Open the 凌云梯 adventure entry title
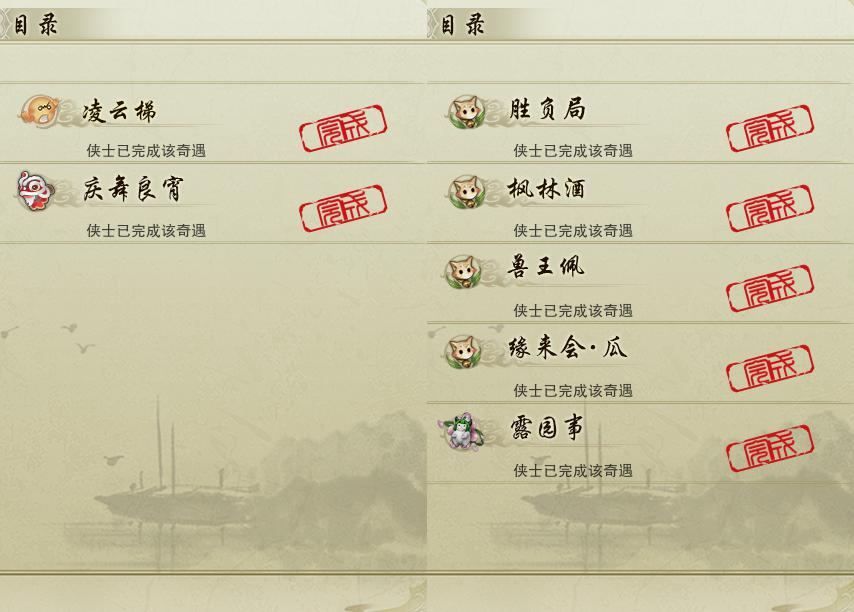854x612 pixels. point(119,111)
